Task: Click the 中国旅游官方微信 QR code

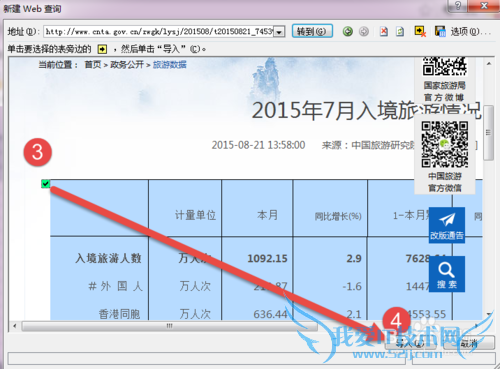Action: tap(445, 144)
